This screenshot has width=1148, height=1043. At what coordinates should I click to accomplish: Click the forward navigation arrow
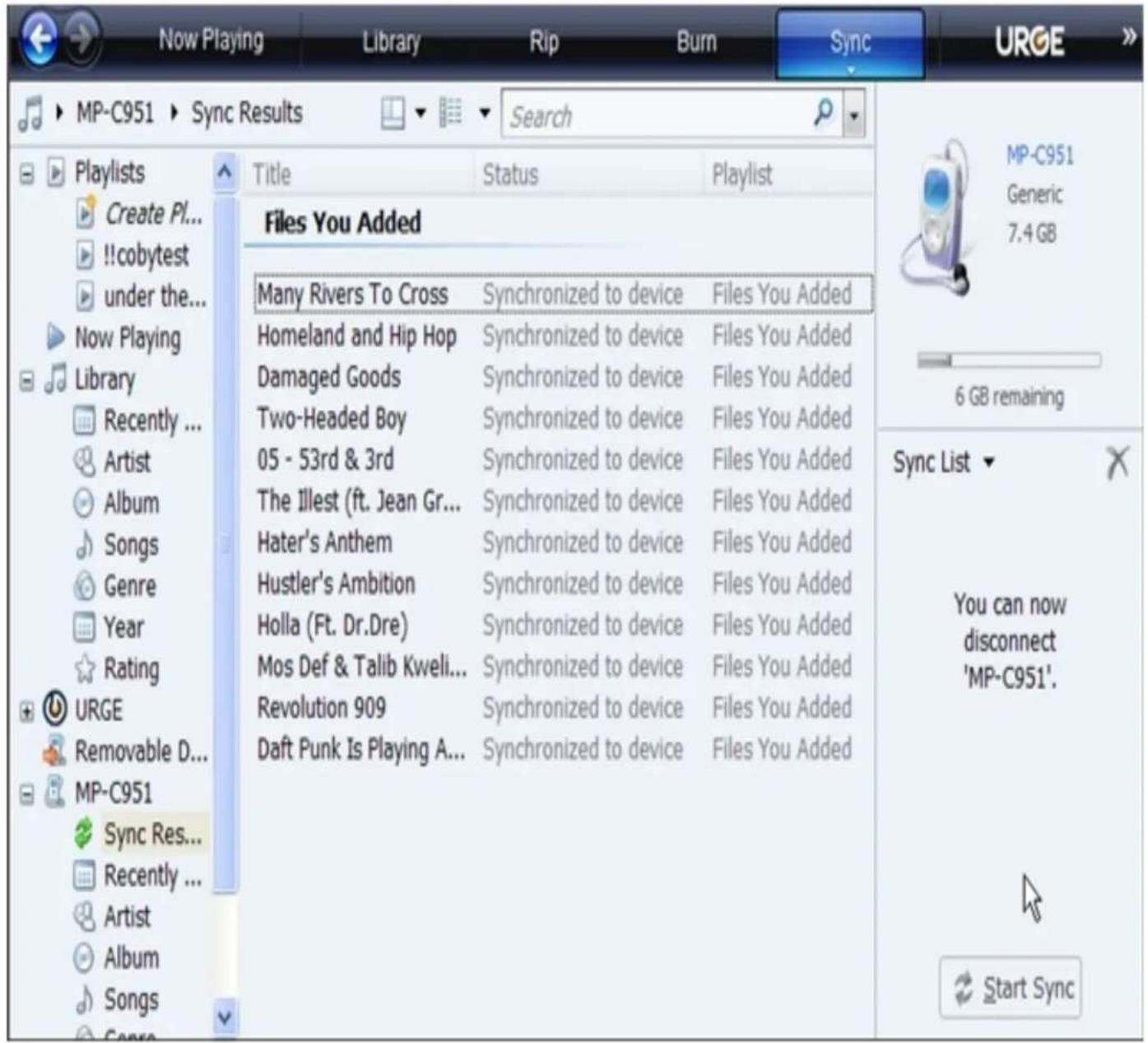(x=81, y=38)
